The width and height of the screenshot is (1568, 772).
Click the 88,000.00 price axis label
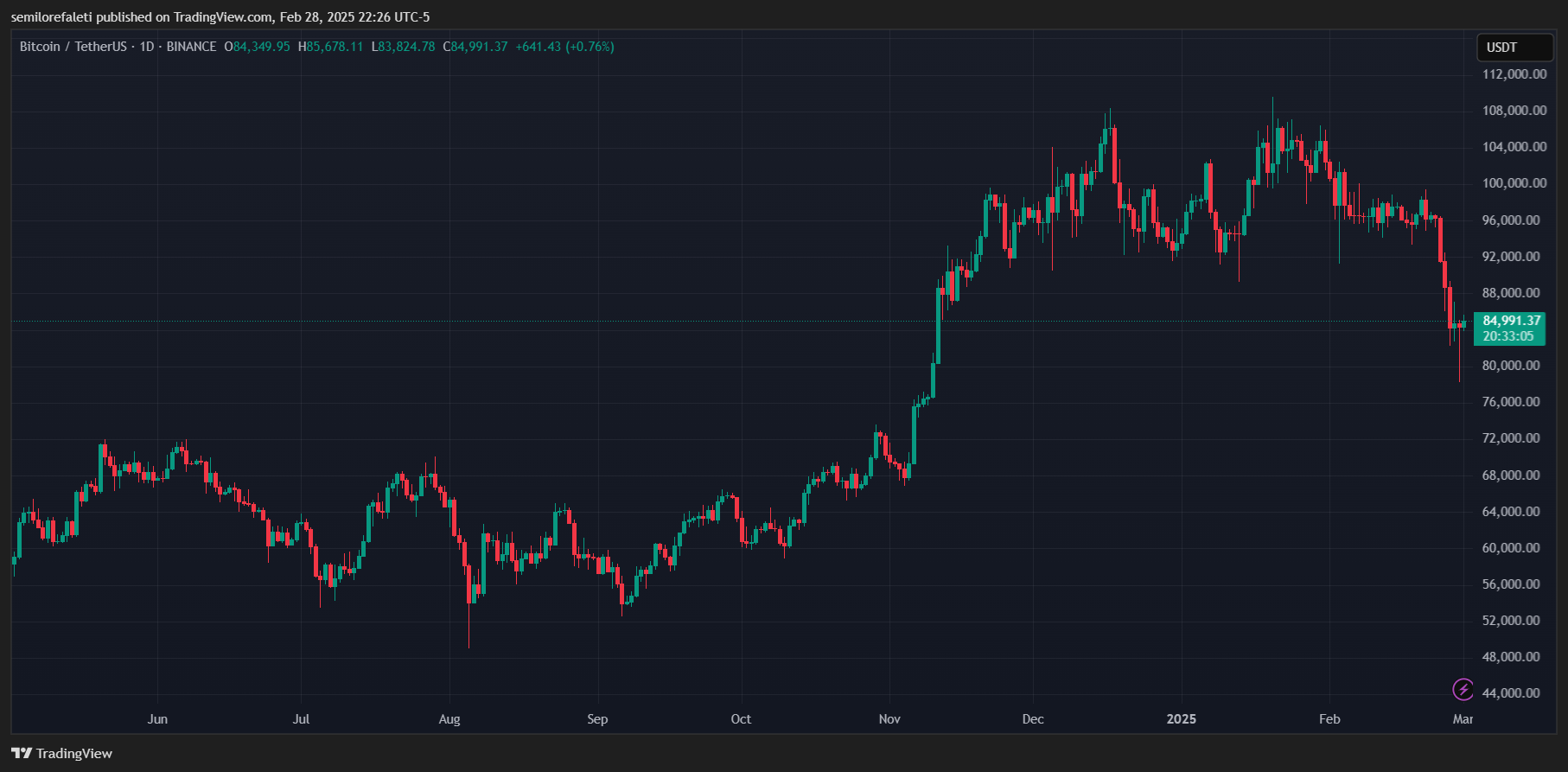point(1511,293)
